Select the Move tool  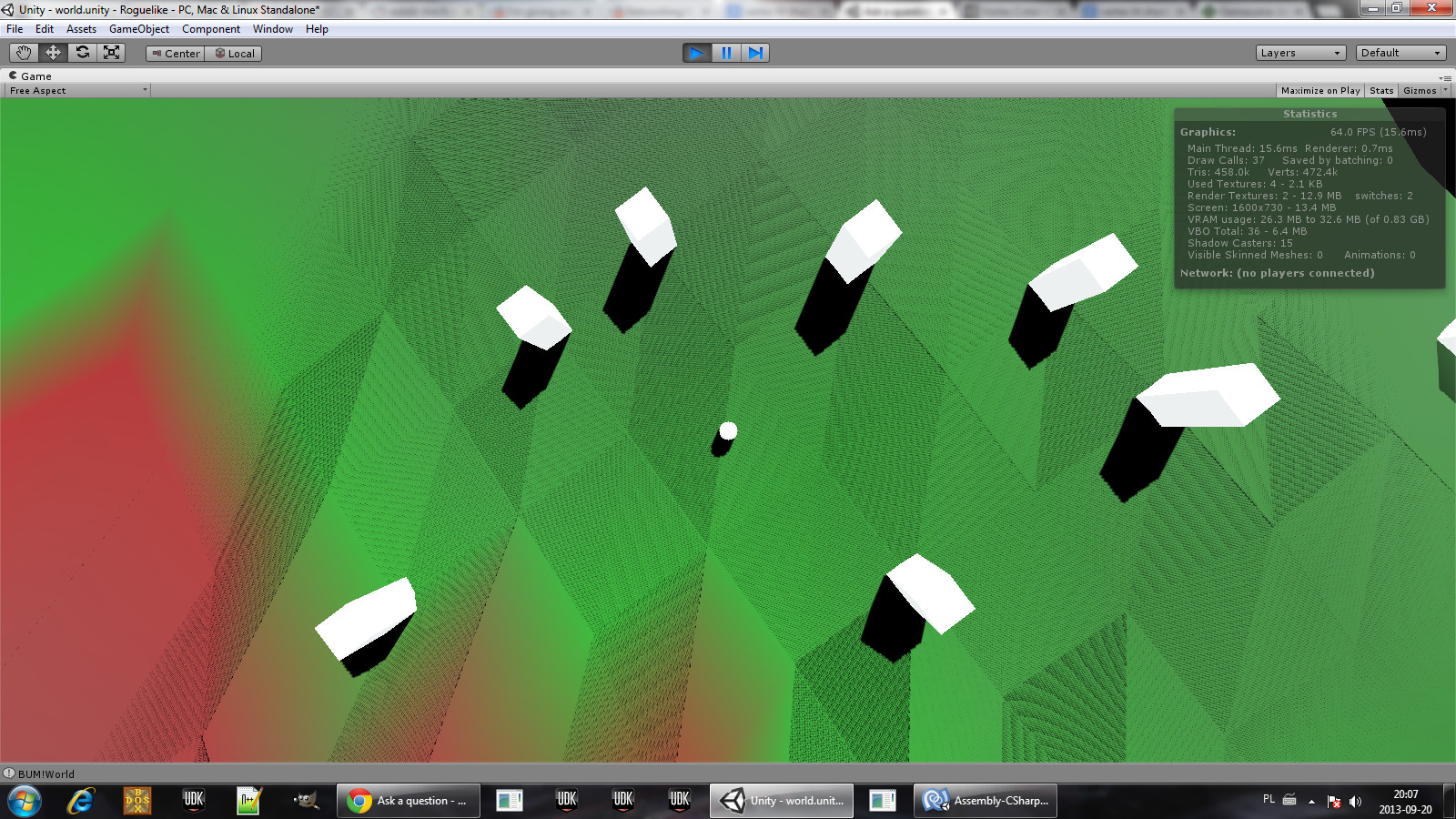coord(52,52)
